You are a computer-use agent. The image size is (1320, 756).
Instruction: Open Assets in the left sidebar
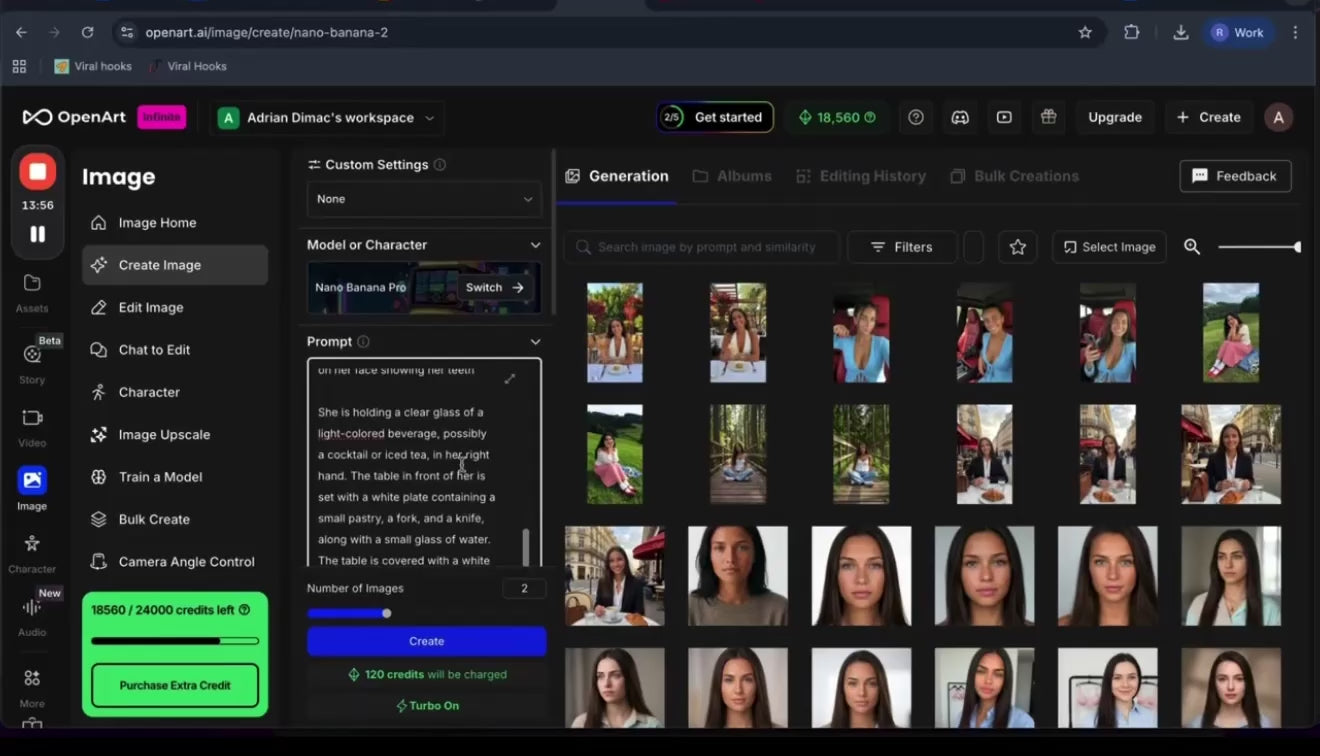[32, 292]
